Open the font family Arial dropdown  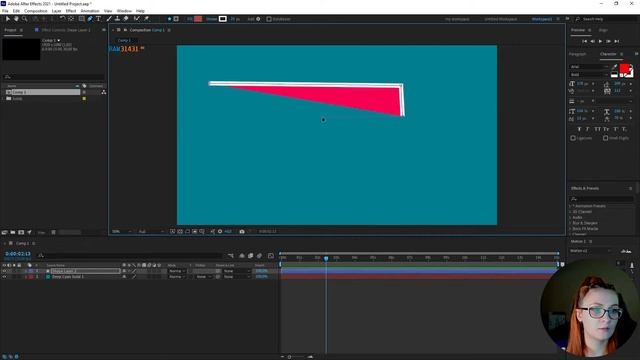click(589, 67)
